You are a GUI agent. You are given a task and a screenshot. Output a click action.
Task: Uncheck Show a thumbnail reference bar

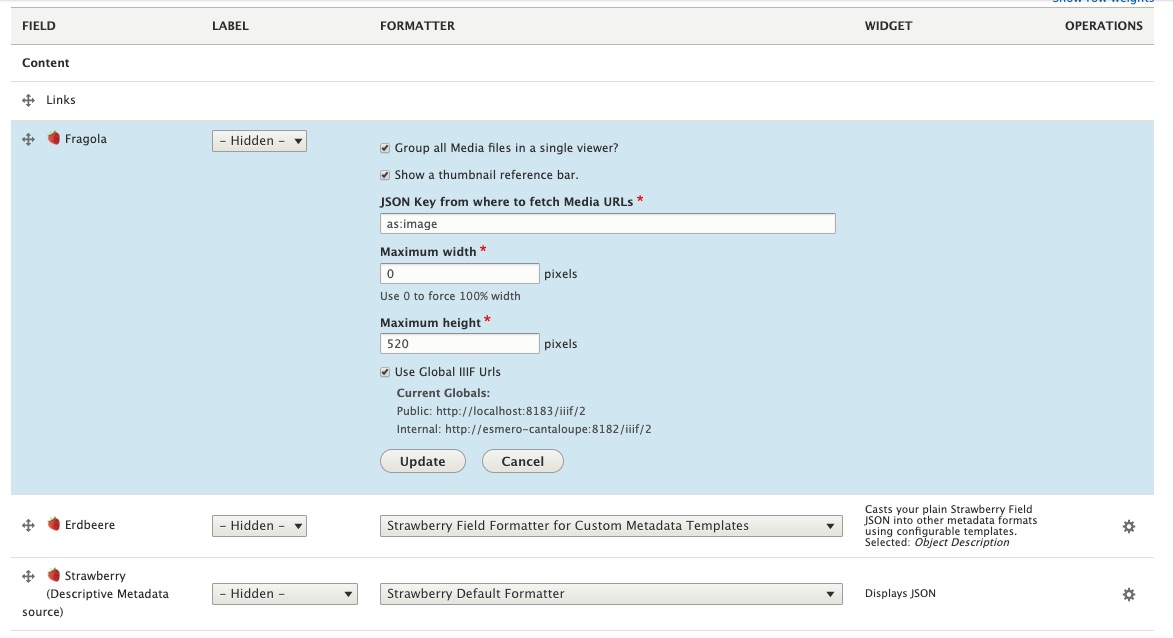[385, 175]
